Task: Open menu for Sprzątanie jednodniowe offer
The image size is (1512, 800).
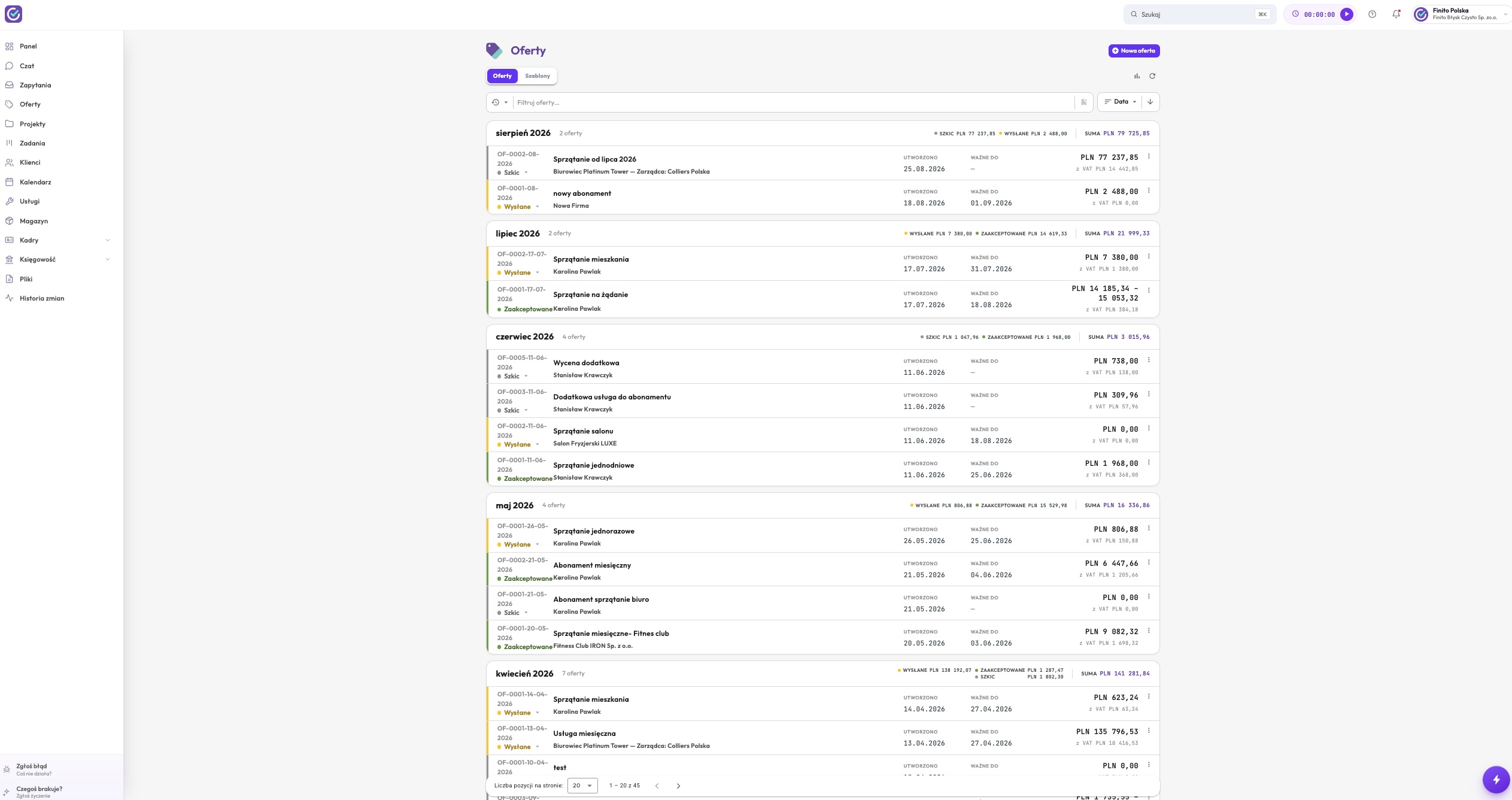Action: 1149,463
